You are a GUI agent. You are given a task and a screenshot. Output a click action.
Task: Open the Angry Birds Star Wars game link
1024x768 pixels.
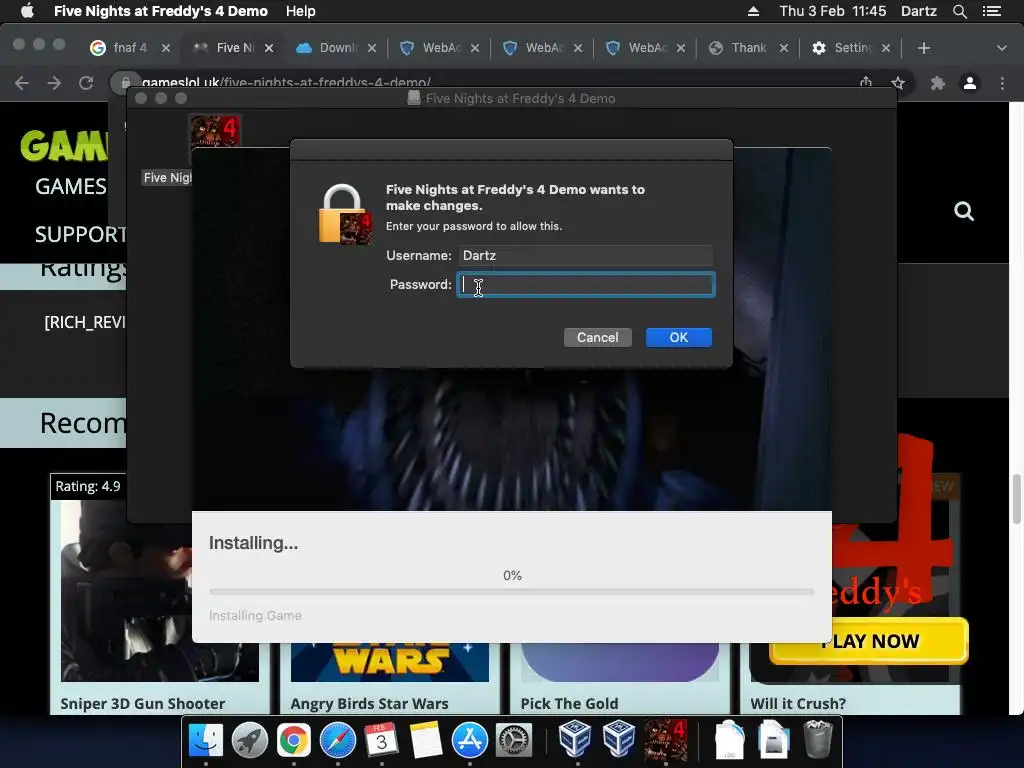tap(370, 703)
